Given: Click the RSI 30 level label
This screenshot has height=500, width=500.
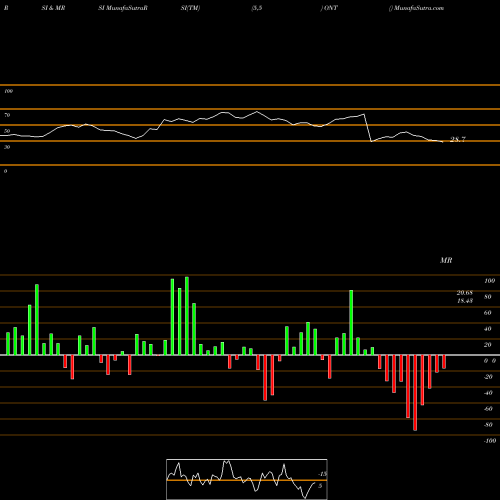Looking at the screenshot, I should click(7, 147).
